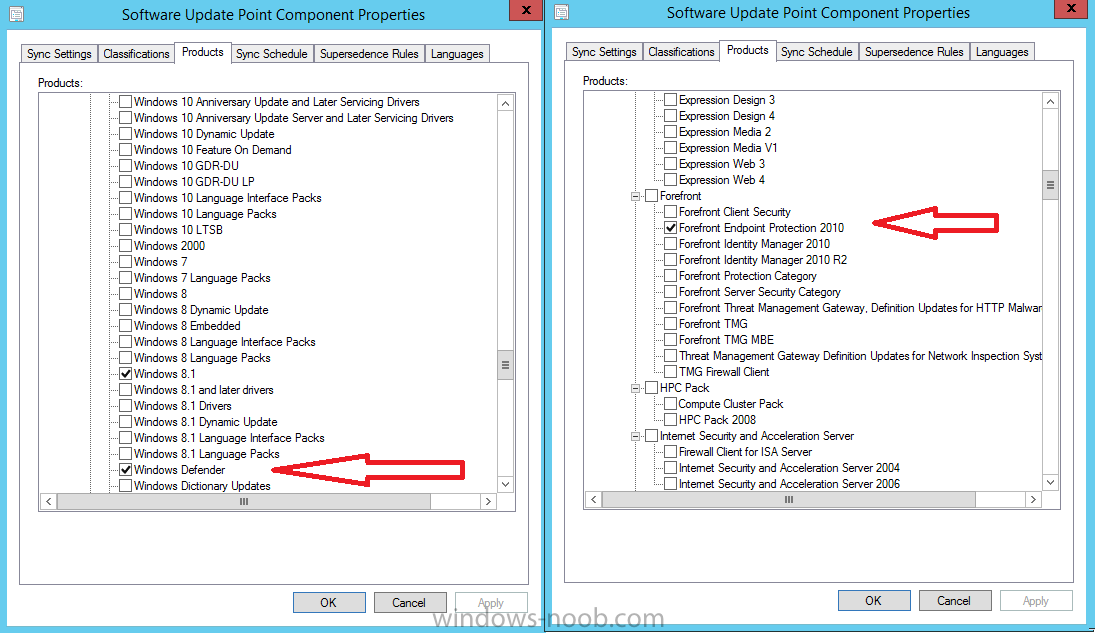
Task: Click the scroll-up arrow of the left product list
Action: tap(505, 104)
